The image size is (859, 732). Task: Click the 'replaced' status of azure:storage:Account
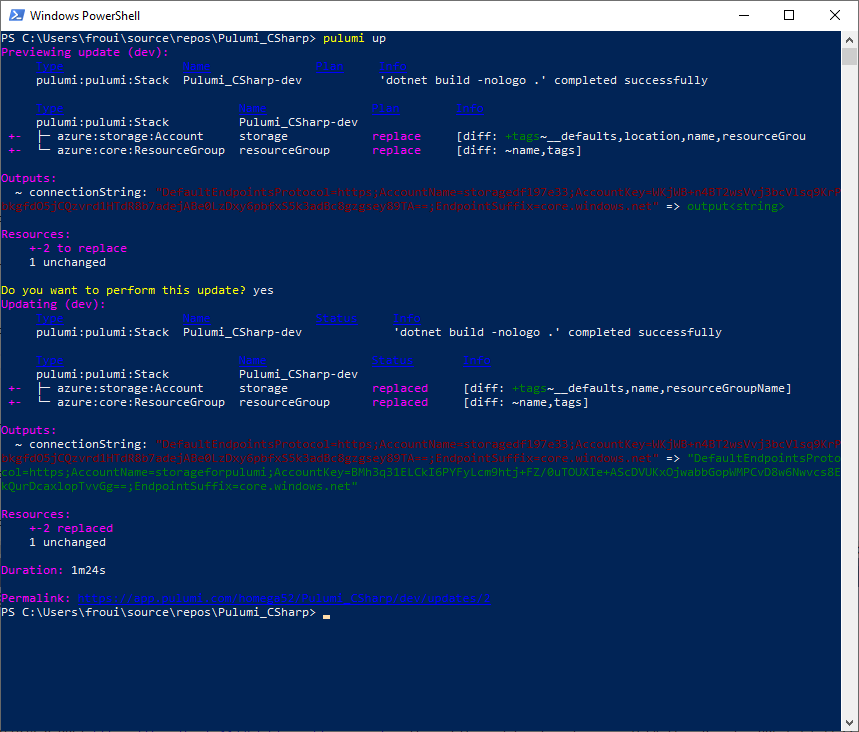400,388
